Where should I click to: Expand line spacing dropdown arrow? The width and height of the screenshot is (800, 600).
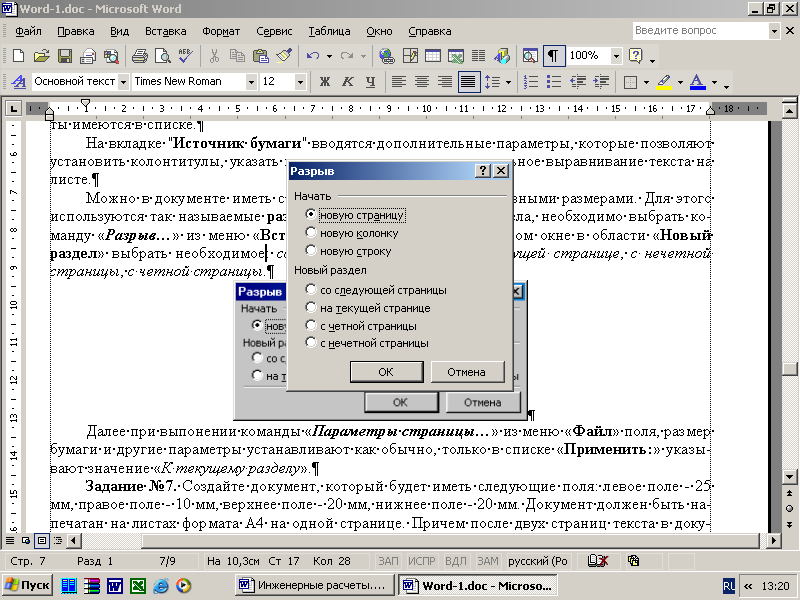(x=508, y=82)
